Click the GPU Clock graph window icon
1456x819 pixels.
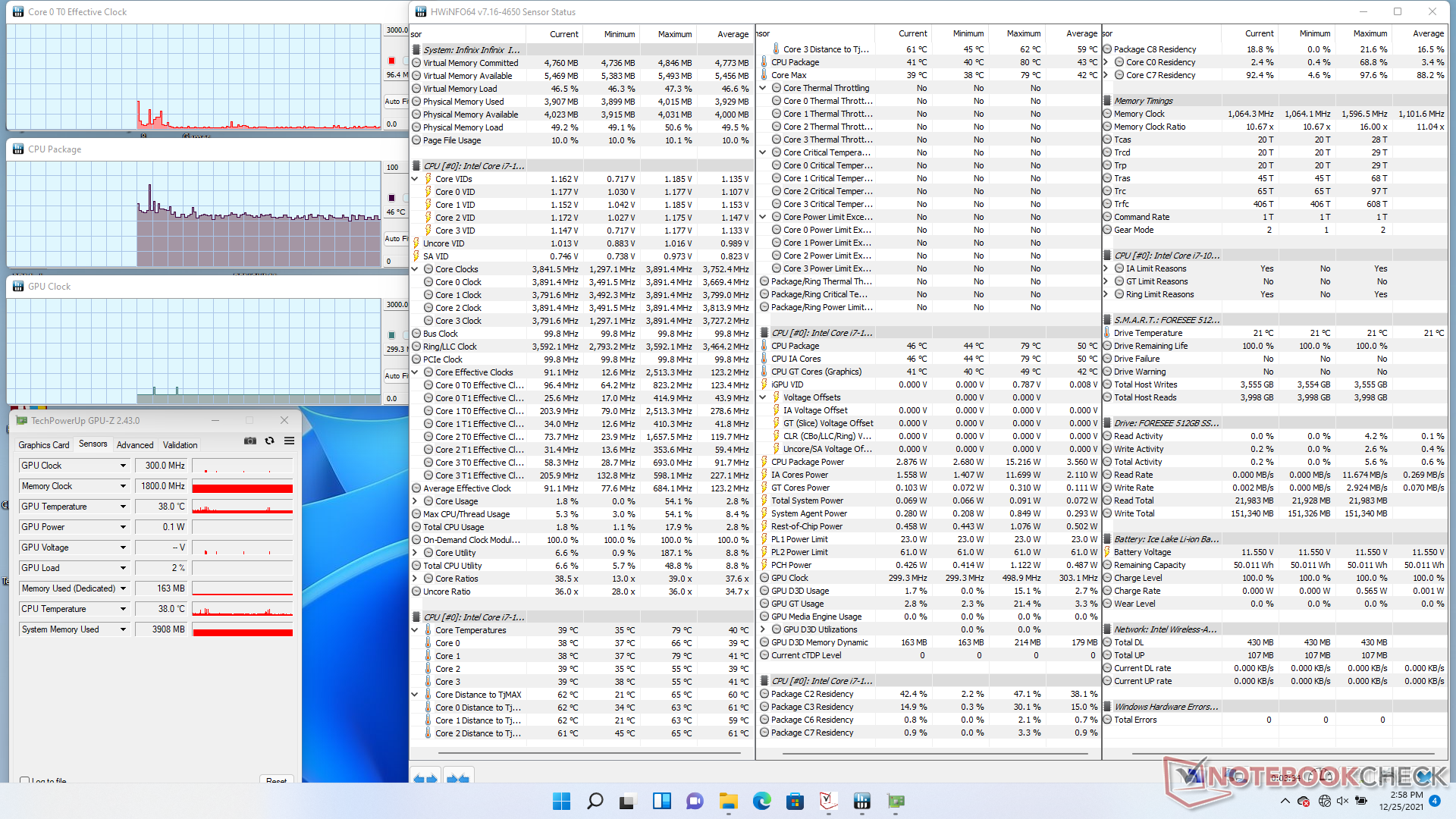18,286
